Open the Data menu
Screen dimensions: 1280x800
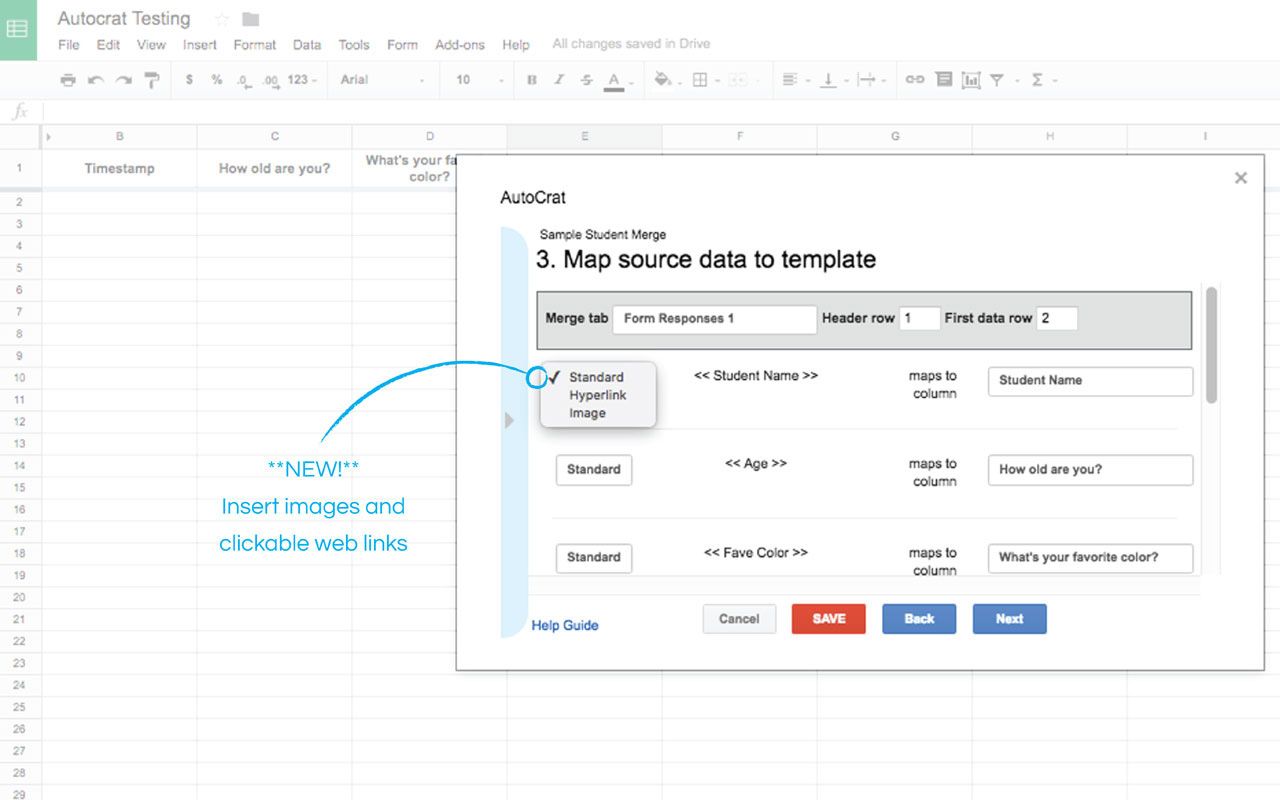(306, 44)
